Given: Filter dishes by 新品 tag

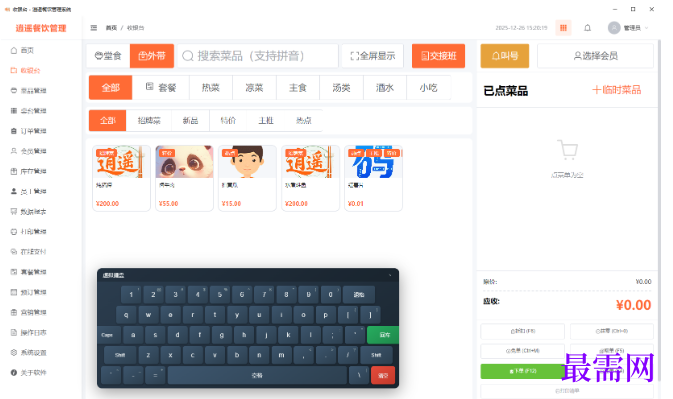Looking at the screenshot, I should click(x=190, y=121).
